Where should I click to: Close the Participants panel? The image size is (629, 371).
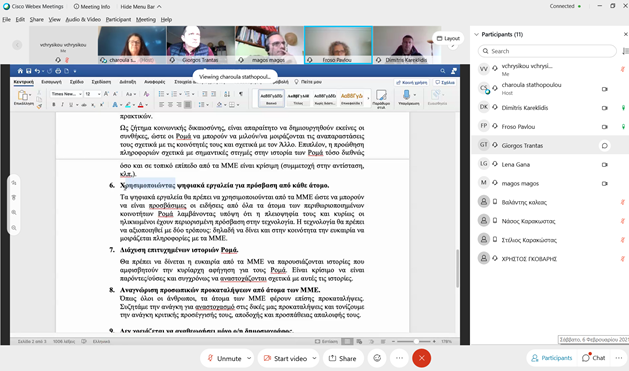coord(625,34)
